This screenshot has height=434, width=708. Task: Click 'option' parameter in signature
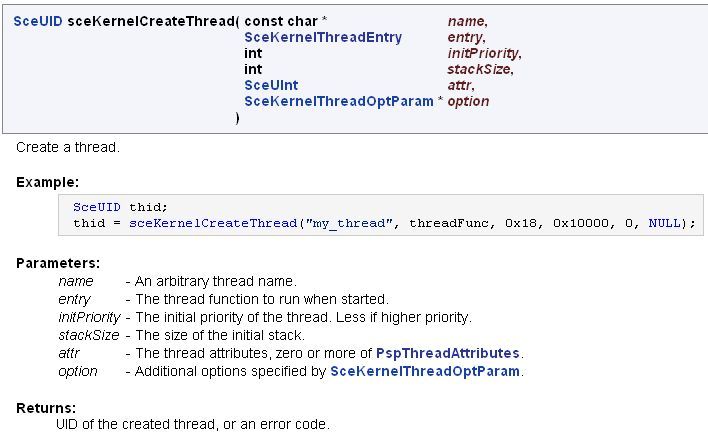click(x=468, y=101)
